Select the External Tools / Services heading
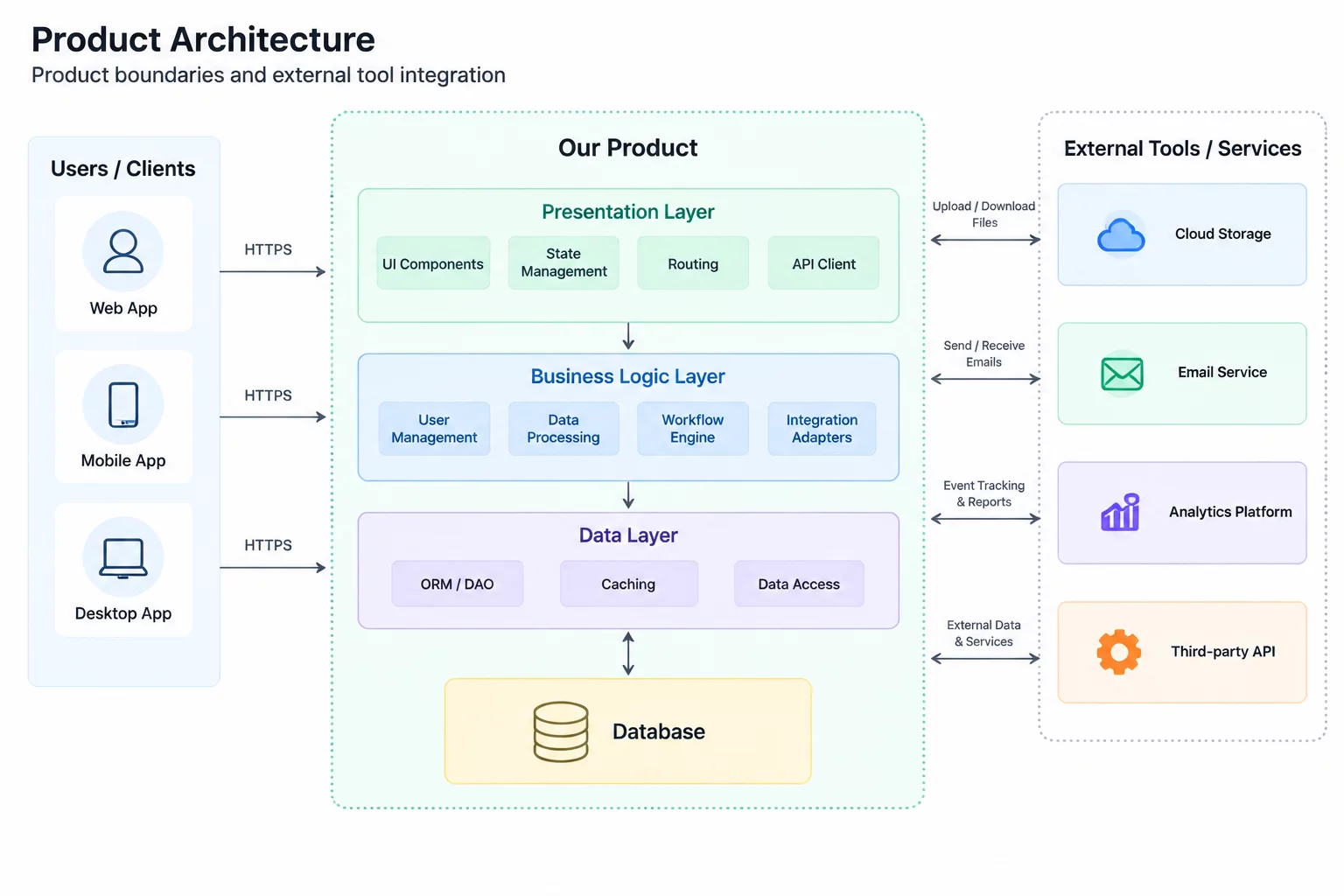The height and width of the screenshot is (896, 1344). coord(1183,149)
